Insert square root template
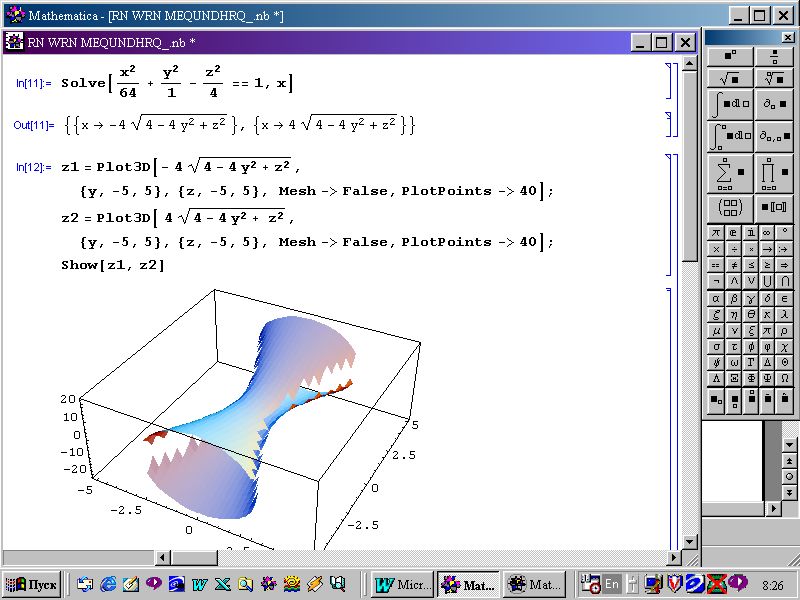Image resolution: width=800 pixels, height=600 pixels. pos(730,79)
